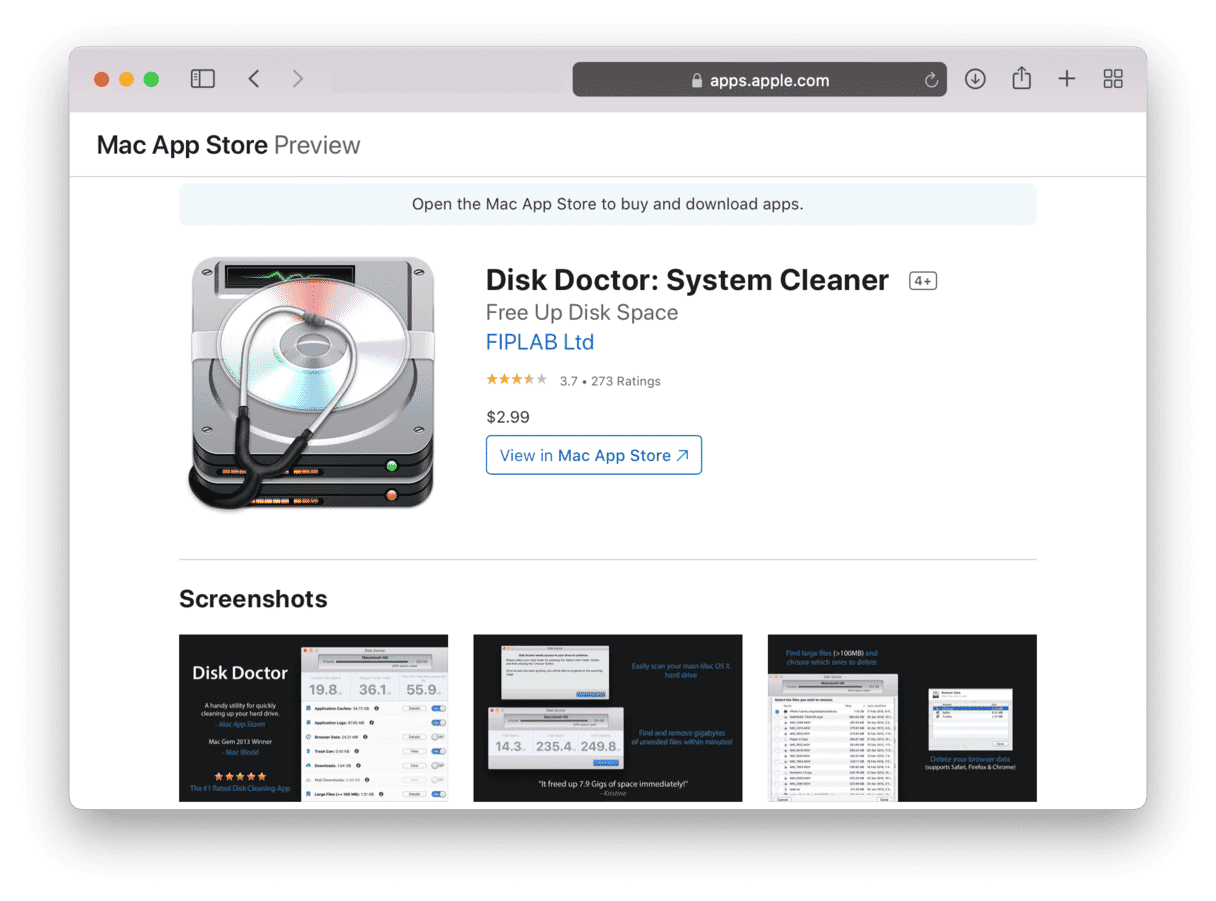
Task: Maximize window with green button
Action: point(151,79)
